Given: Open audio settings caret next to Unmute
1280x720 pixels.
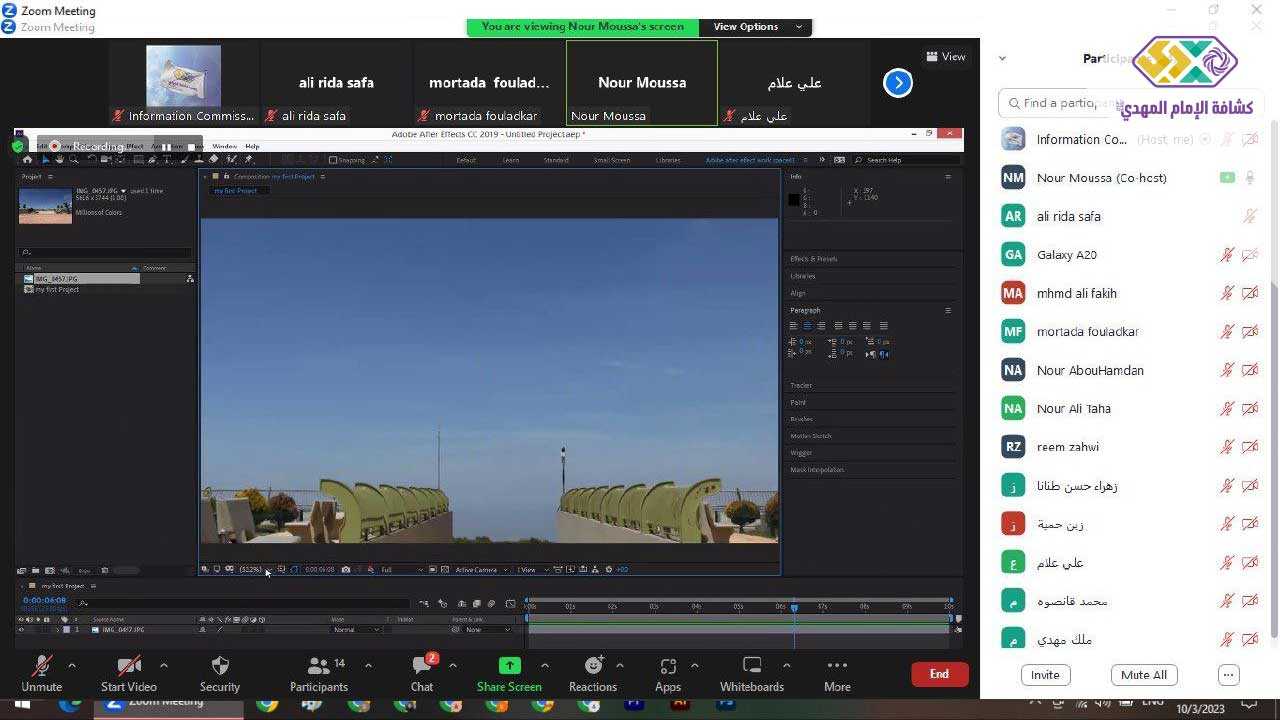Looking at the screenshot, I should click(x=72, y=665).
